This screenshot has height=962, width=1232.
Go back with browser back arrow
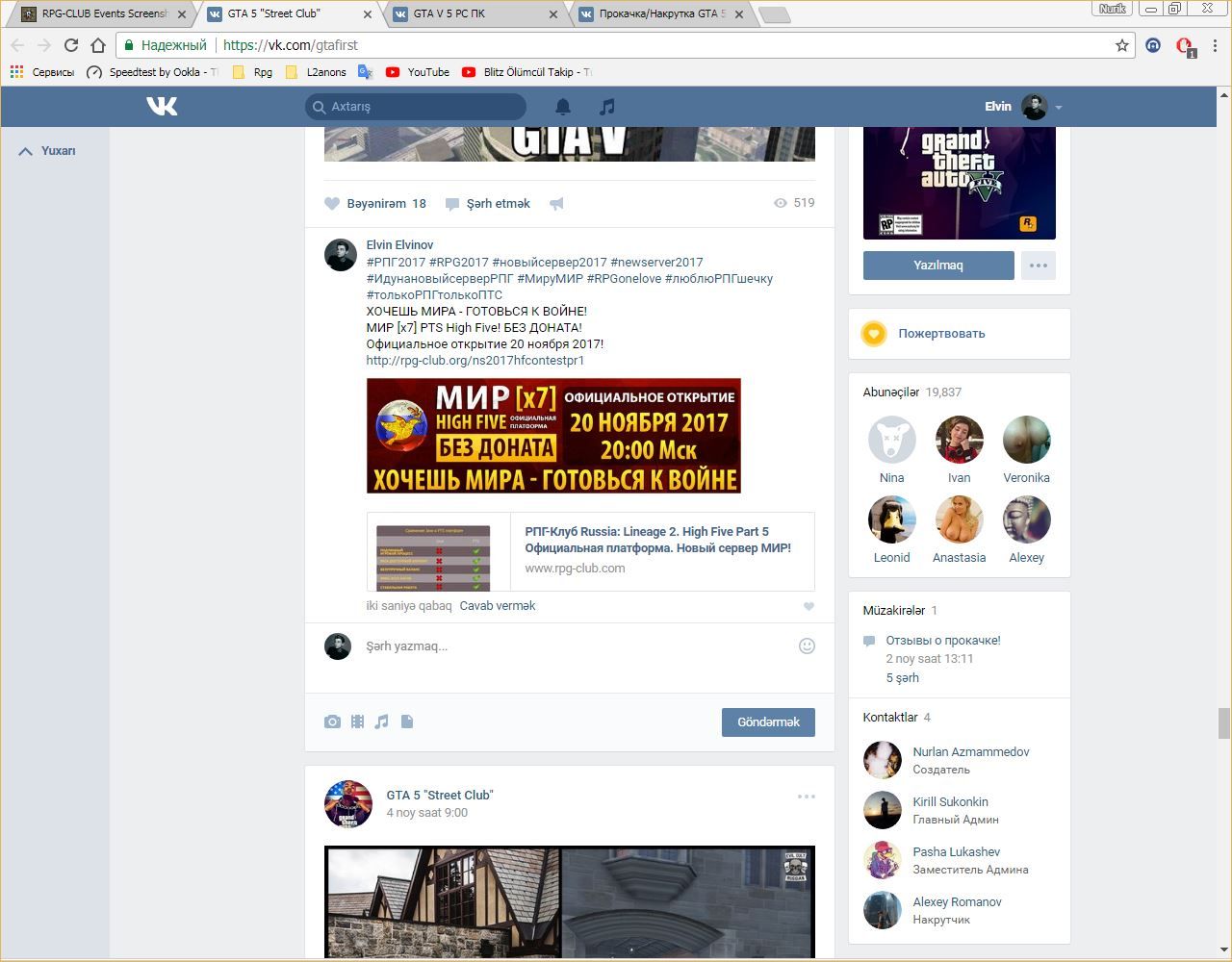coord(17,45)
